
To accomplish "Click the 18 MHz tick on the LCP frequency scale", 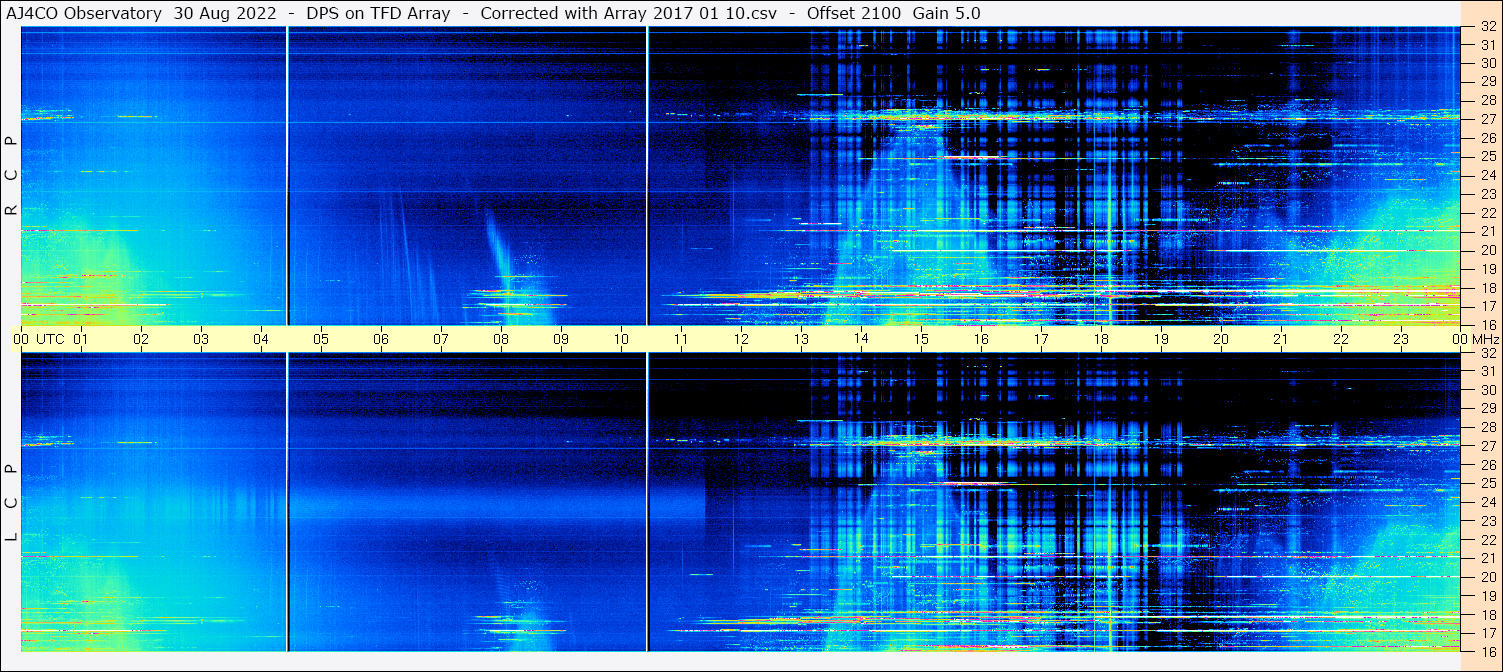I will (1488, 613).
